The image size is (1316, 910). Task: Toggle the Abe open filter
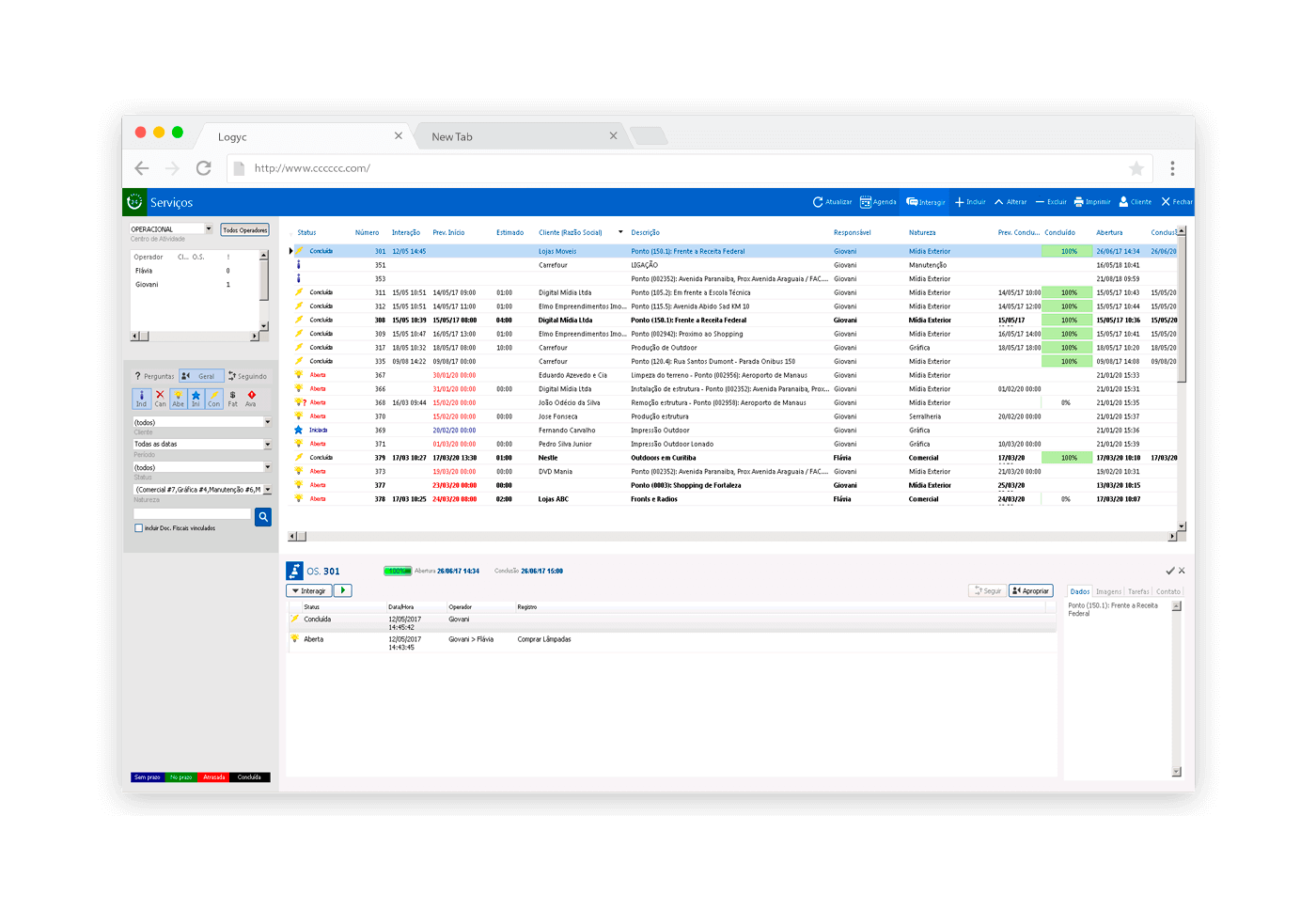coord(178,399)
